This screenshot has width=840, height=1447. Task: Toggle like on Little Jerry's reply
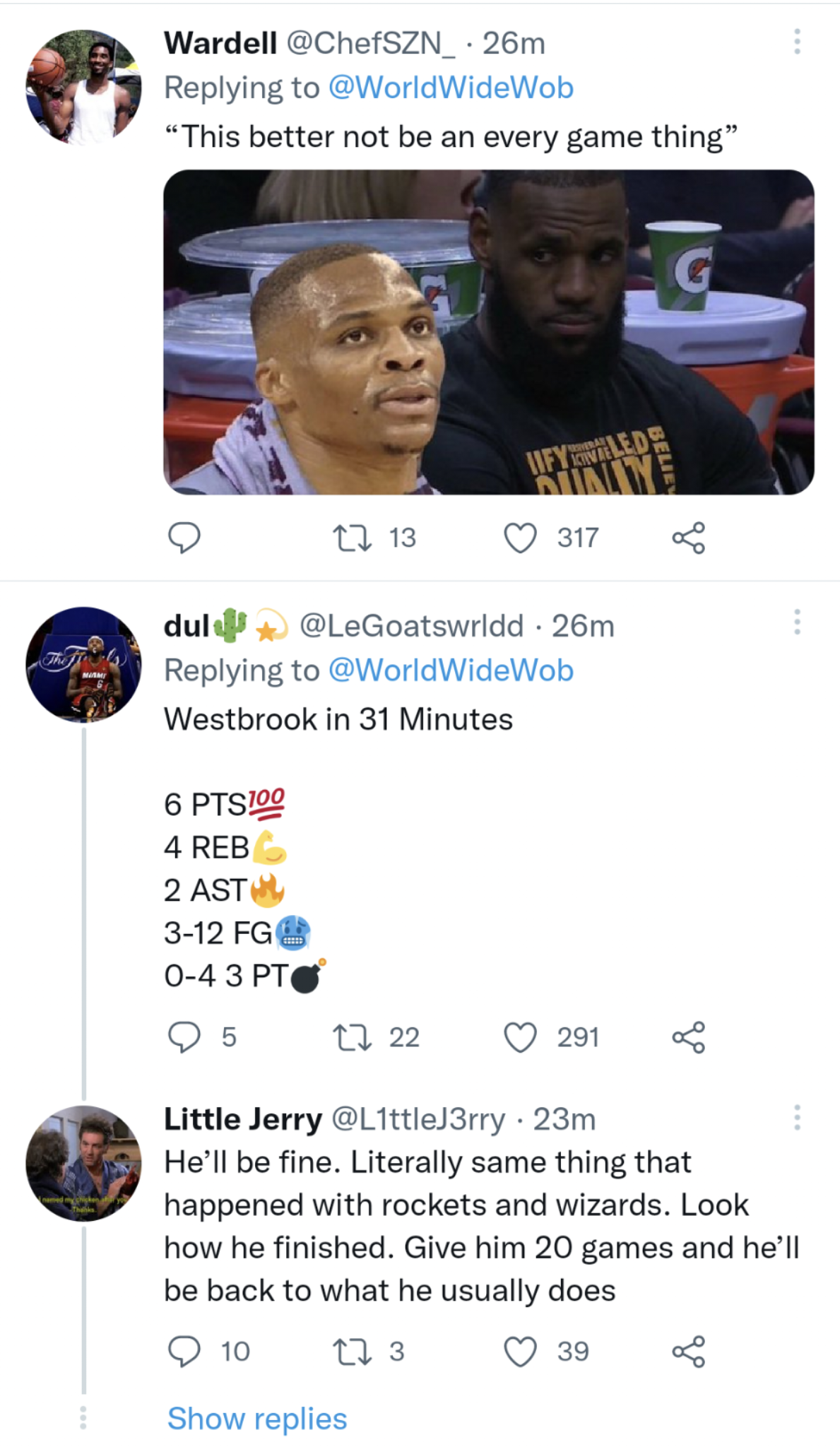(x=523, y=1350)
